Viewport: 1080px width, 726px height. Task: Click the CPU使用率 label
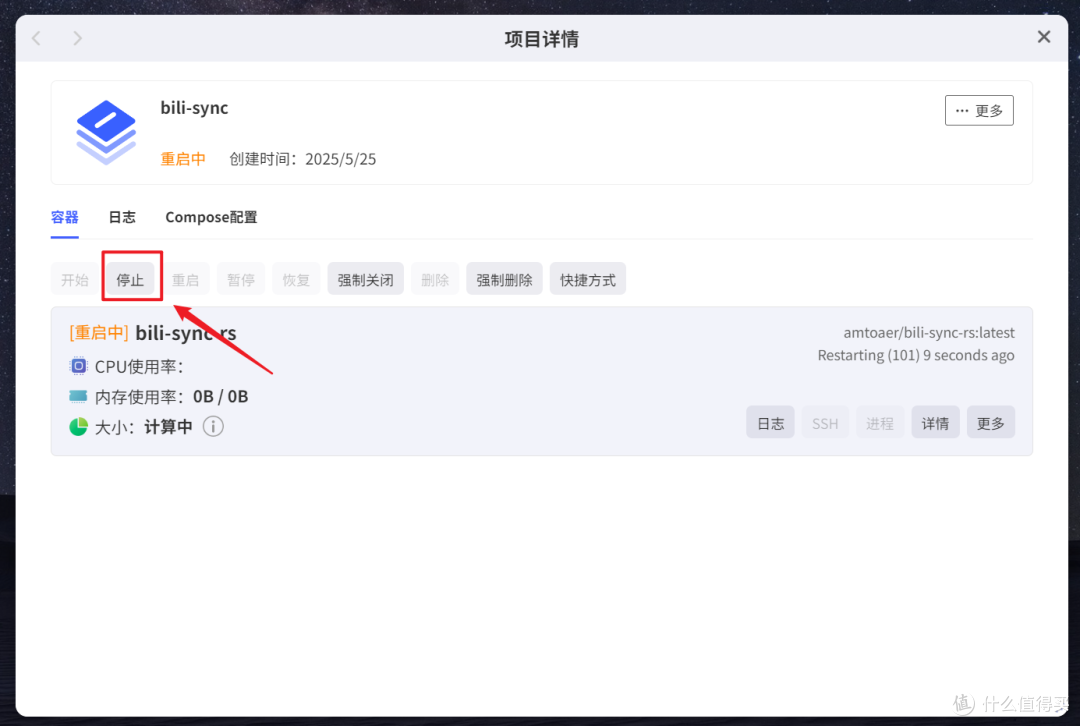click(x=139, y=366)
